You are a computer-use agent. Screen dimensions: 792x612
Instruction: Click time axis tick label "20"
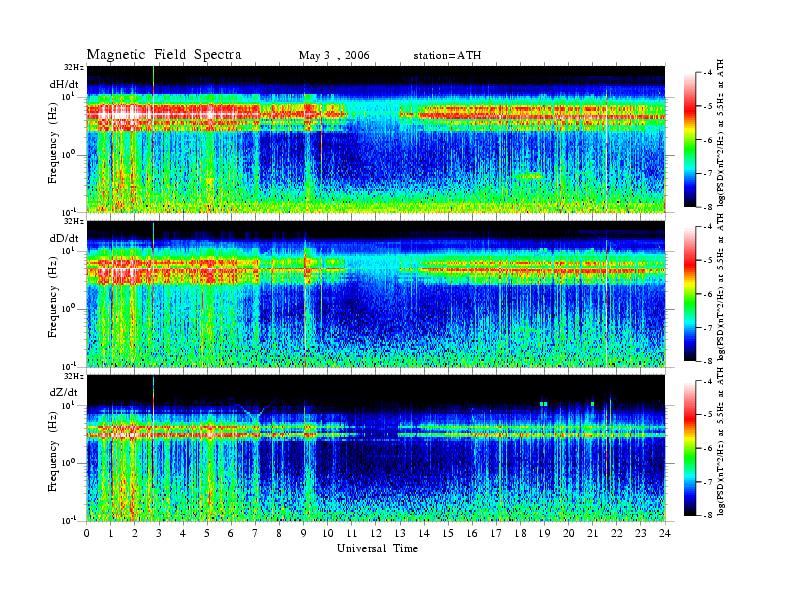point(568,534)
